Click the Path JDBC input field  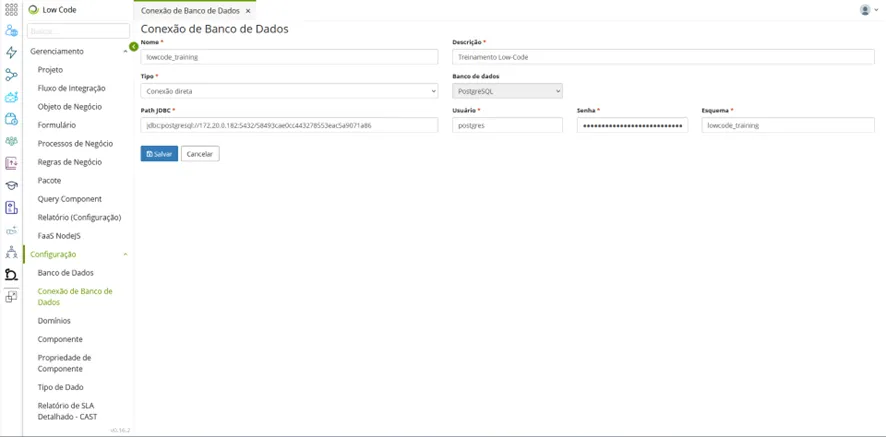289,126
